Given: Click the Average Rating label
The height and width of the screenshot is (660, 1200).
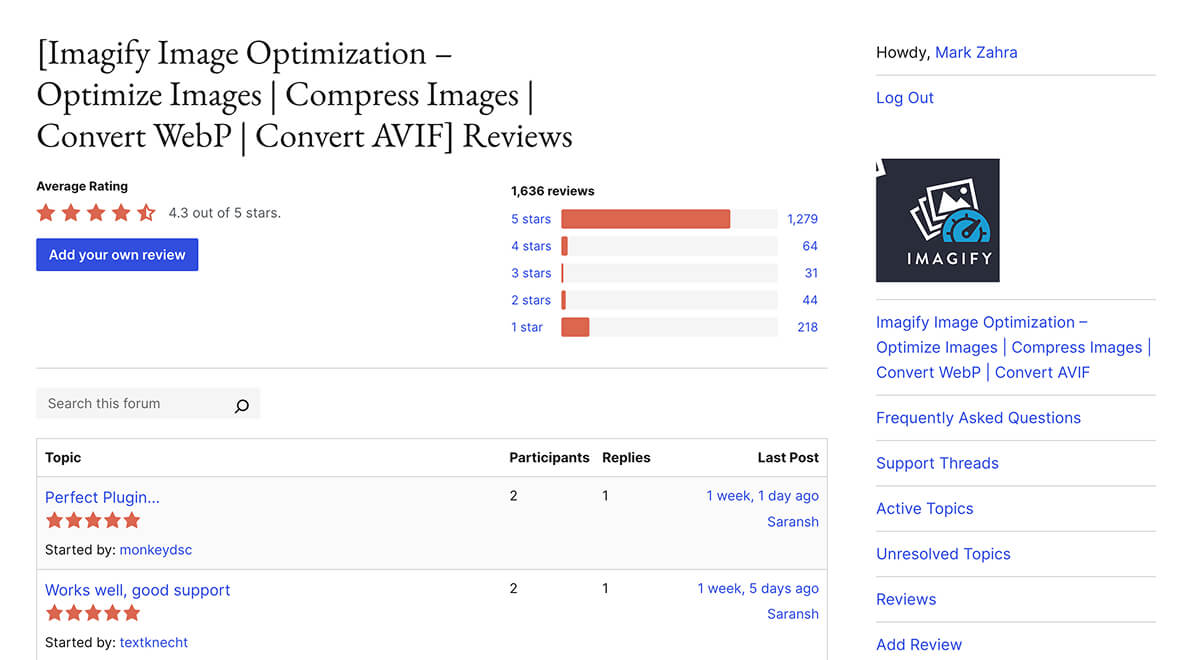Looking at the screenshot, I should pos(82,186).
